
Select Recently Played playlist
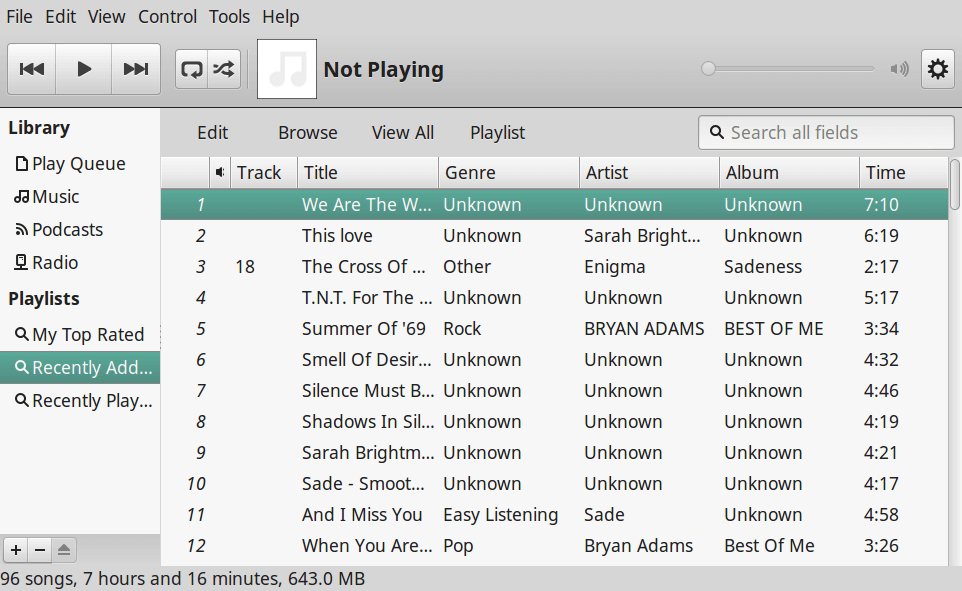(x=80, y=401)
